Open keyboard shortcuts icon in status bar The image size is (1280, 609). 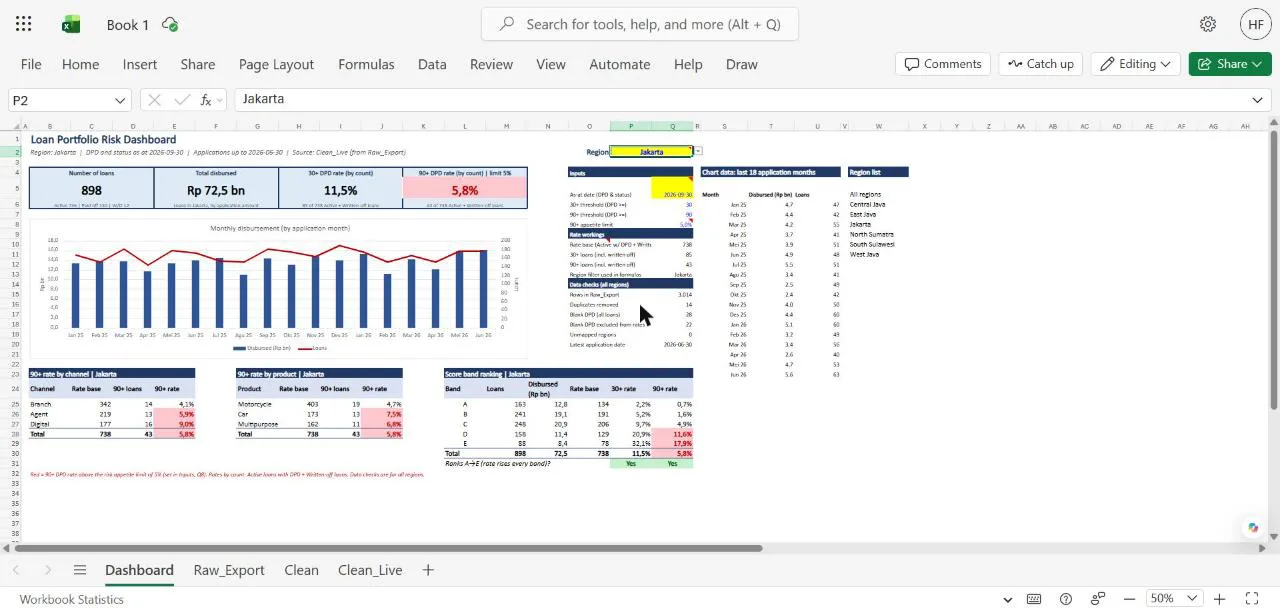pos(1035,599)
